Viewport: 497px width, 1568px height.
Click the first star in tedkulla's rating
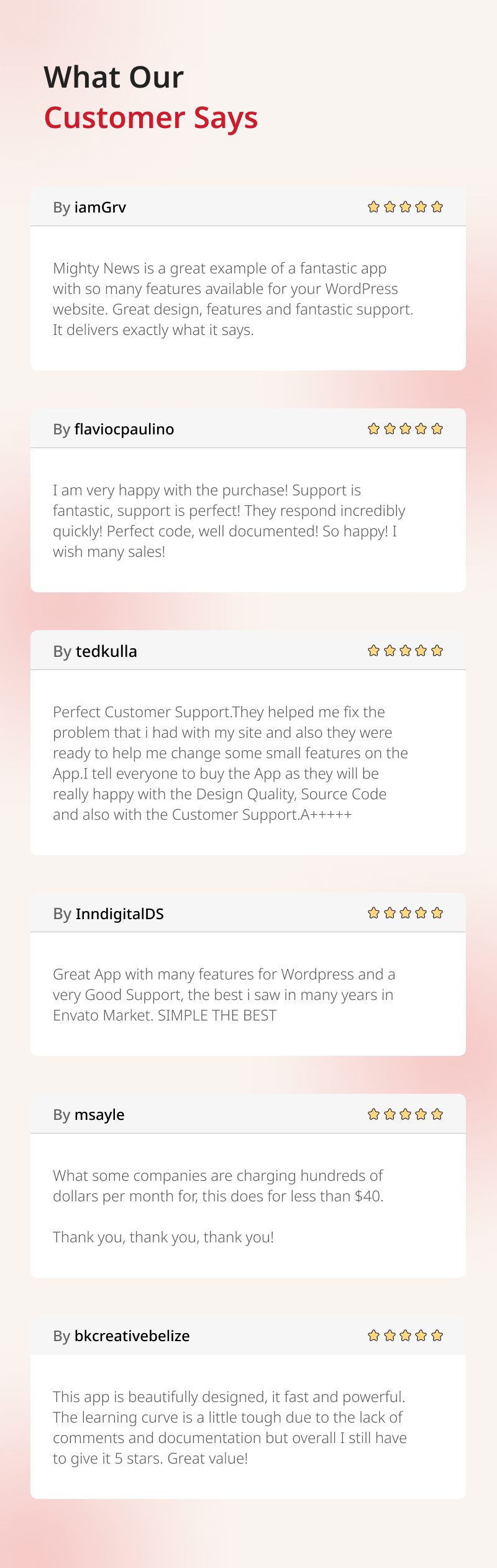click(x=373, y=651)
